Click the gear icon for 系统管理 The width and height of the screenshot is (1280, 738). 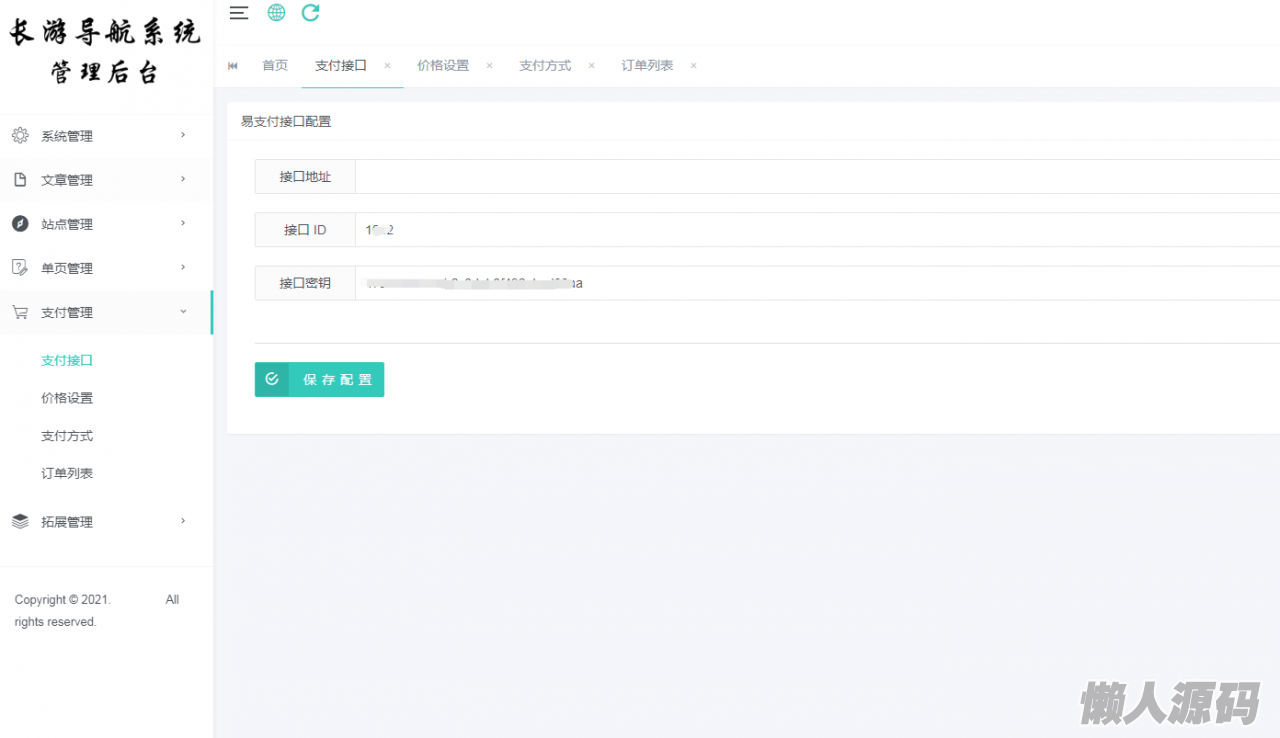20,135
